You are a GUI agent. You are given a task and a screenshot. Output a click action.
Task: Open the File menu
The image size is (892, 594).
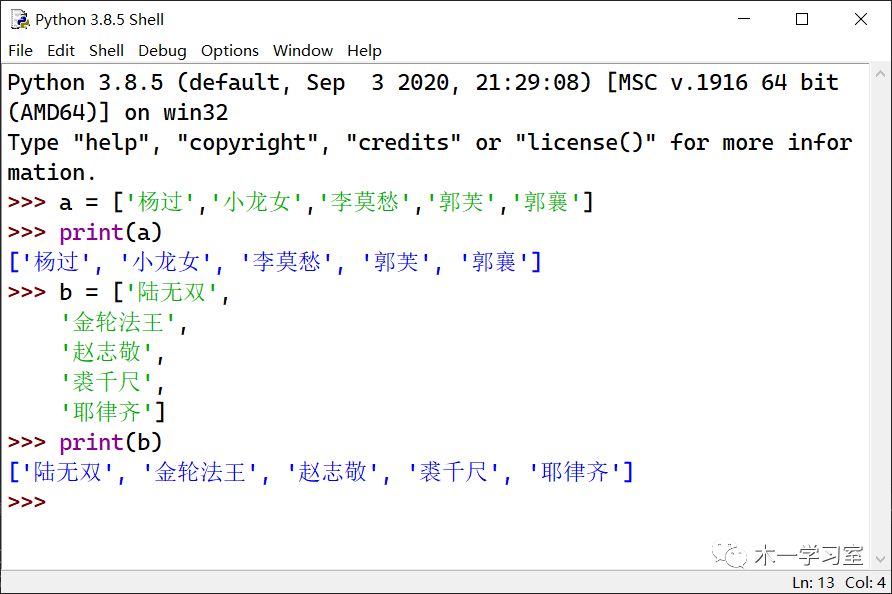coord(20,50)
